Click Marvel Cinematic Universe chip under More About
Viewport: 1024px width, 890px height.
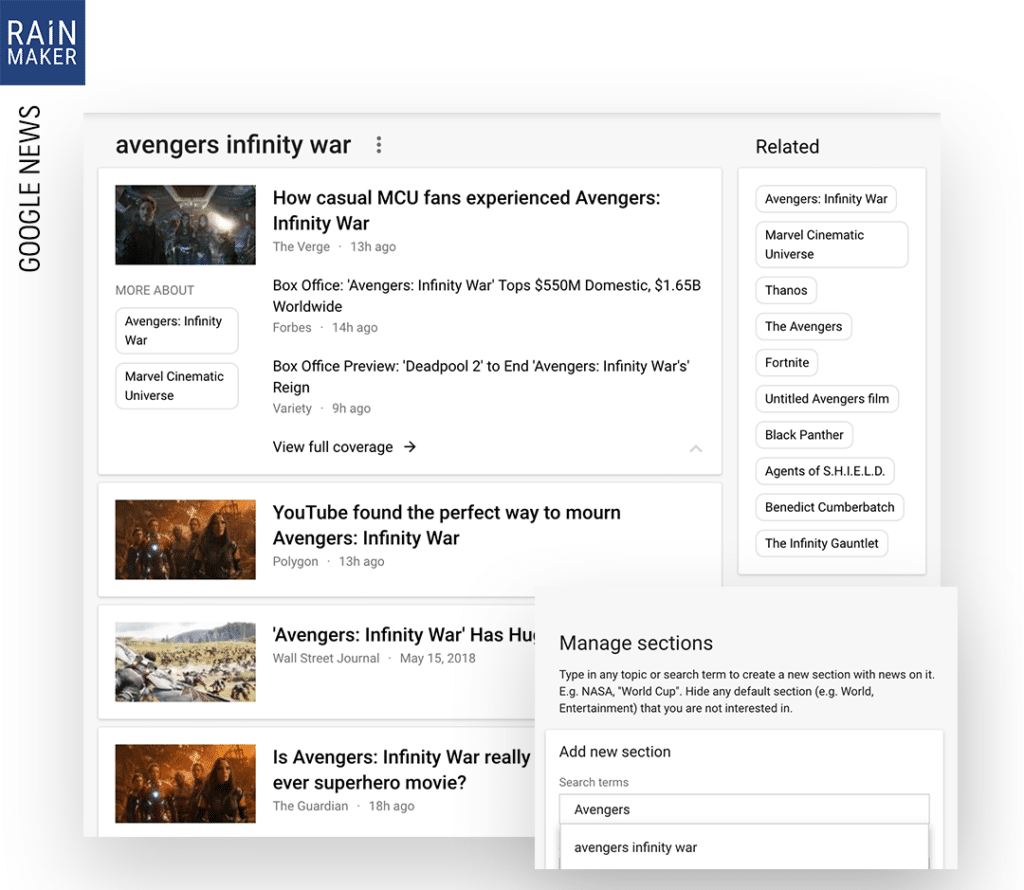[x=176, y=386]
